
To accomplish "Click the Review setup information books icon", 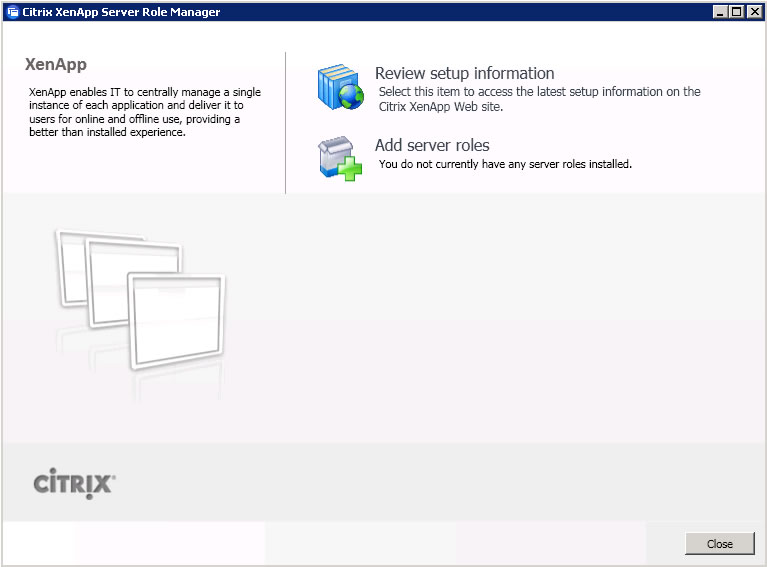I will tap(340, 87).
